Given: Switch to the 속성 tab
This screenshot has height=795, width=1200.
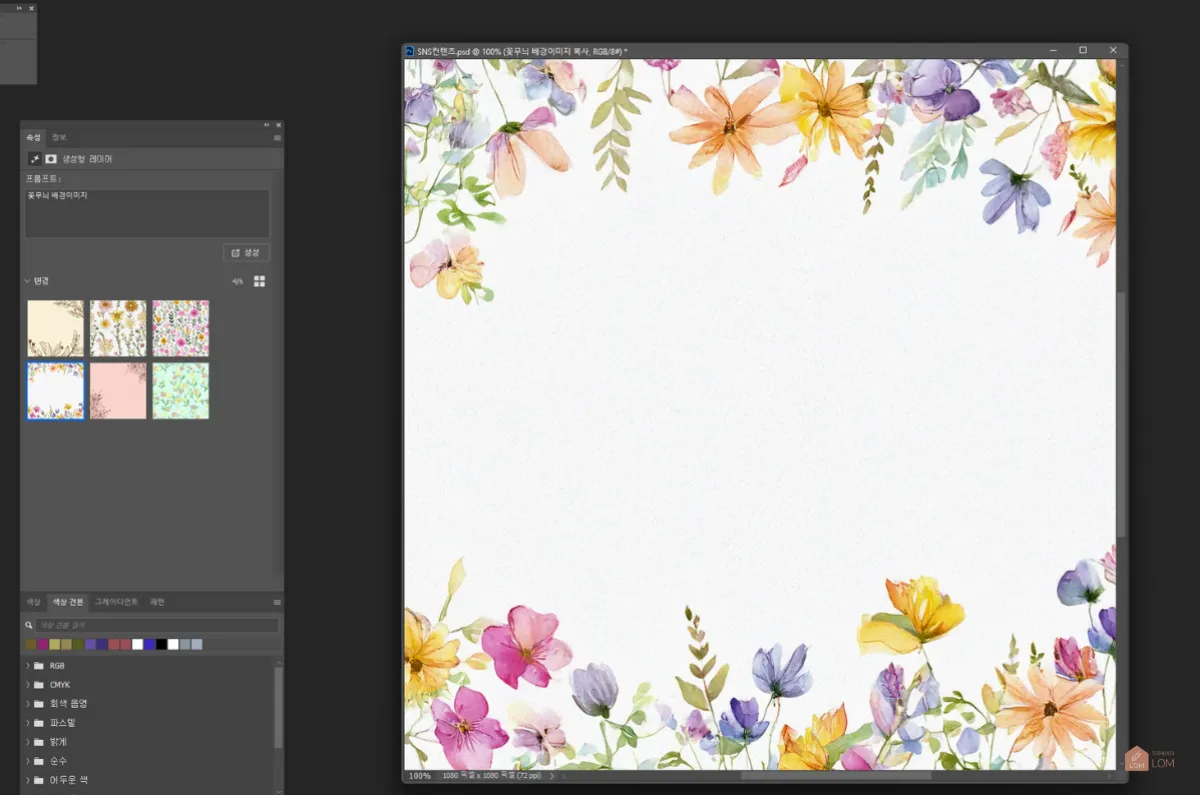Looking at the screenshot, I should pos(34,138).
